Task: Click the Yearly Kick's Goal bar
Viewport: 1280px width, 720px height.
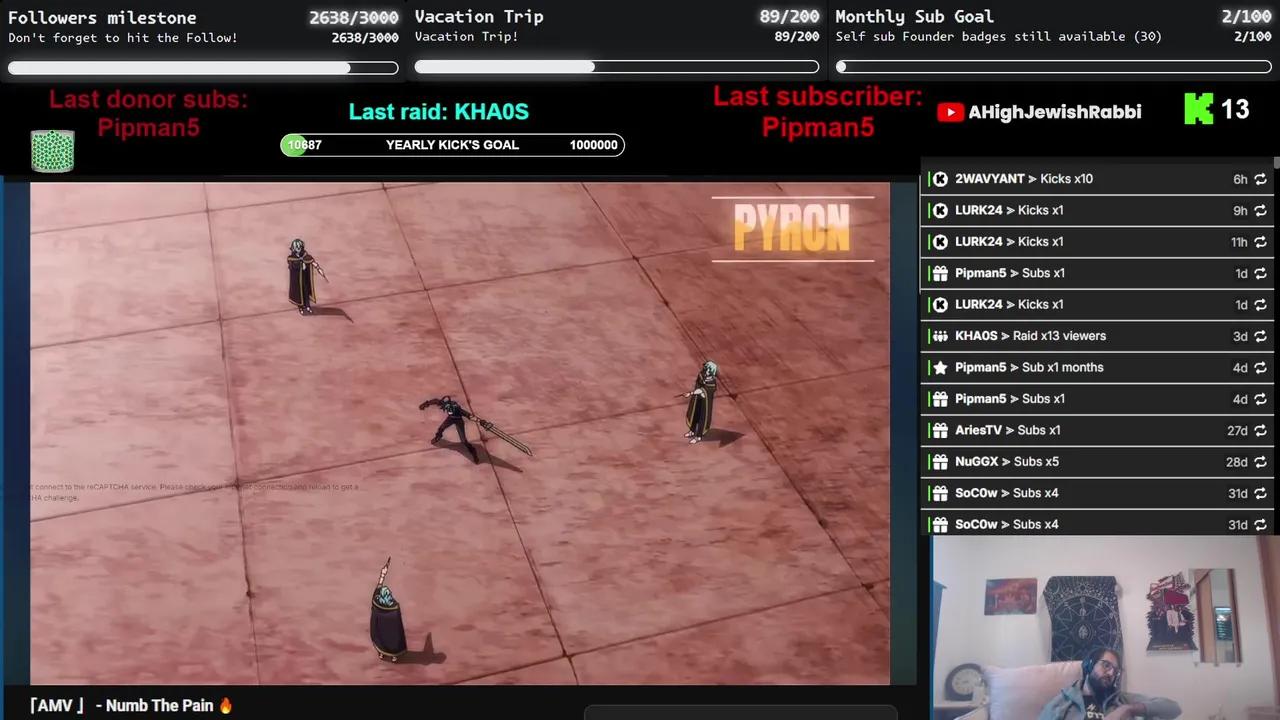Action: (452, 145)
